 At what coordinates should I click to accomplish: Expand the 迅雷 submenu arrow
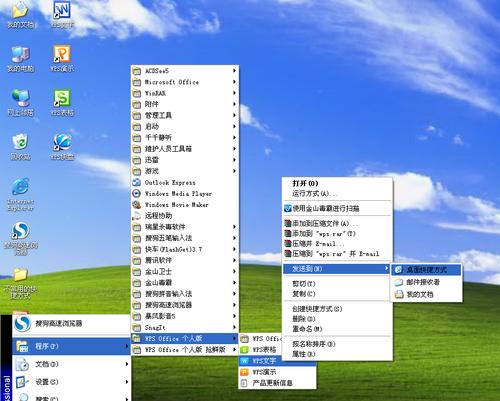pos(235,160)
